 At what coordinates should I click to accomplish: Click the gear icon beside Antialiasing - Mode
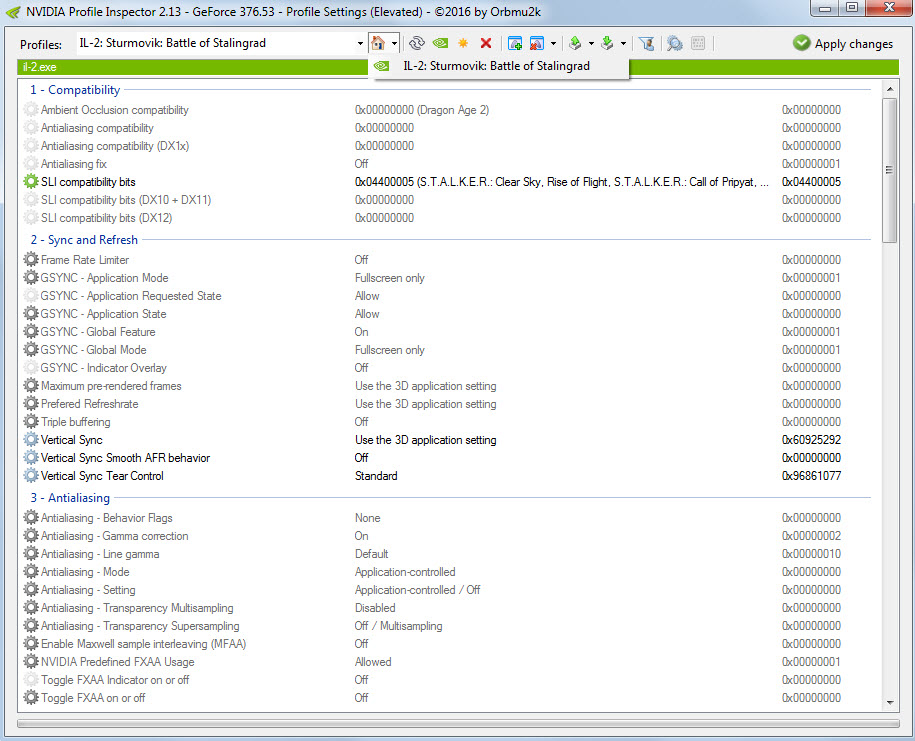pyautogui.click(x=31, y=571)
